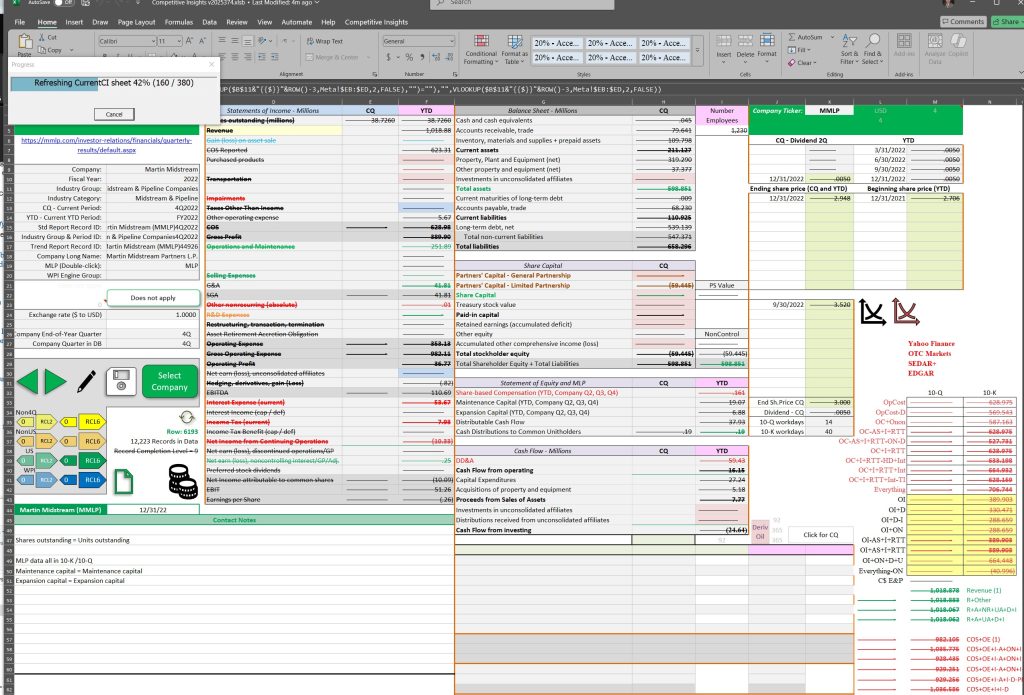The height and width of the screenshot is (695, 1024).
Task: Click Delete cells icon in Cells group
Action: click(x=745, y=41)
